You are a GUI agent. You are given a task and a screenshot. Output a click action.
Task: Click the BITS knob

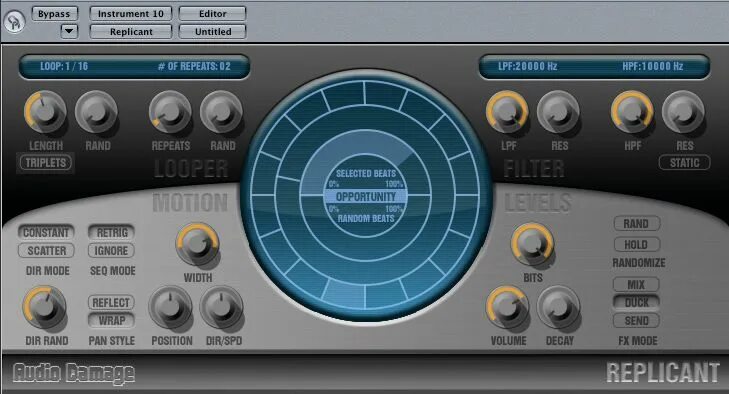point(532,244)
